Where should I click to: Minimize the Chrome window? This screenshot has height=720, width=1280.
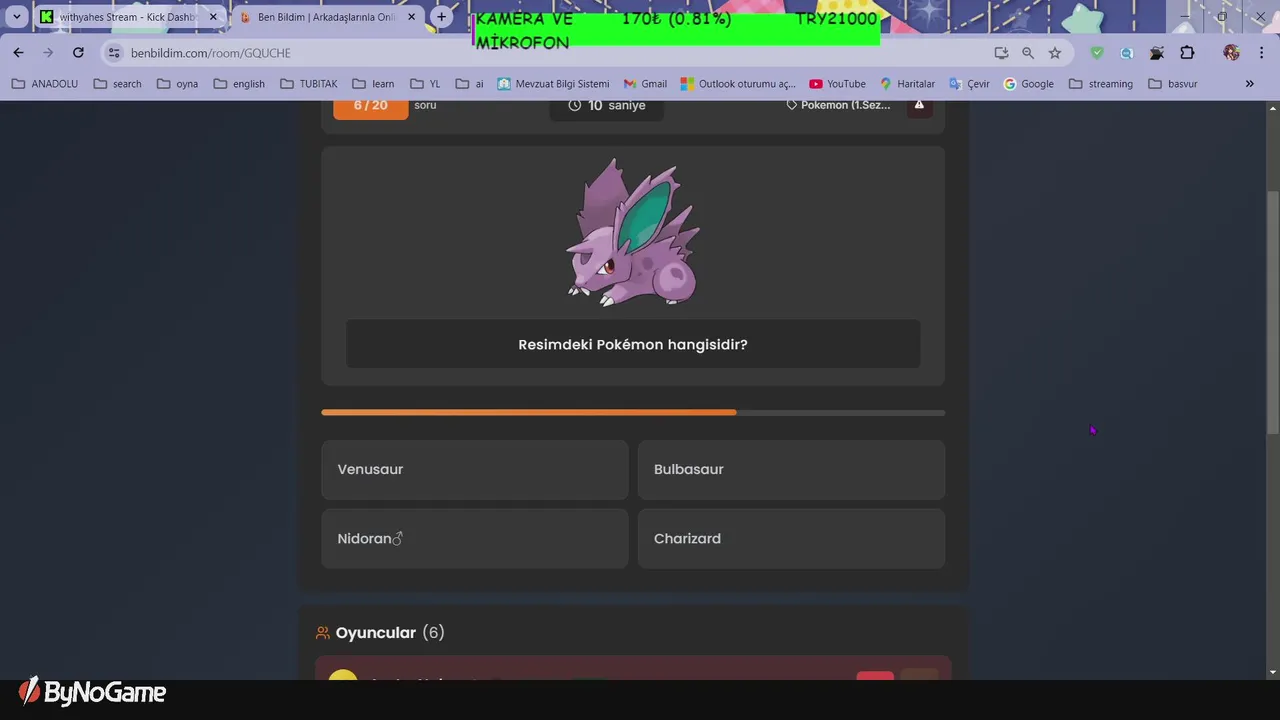tap(1185, 17)
